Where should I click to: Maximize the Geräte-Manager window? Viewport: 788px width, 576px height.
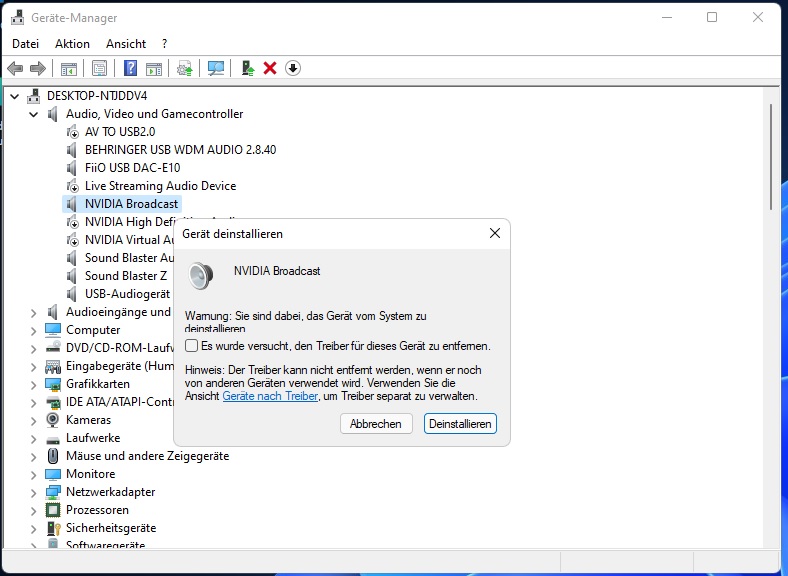(x=712, y=18)
